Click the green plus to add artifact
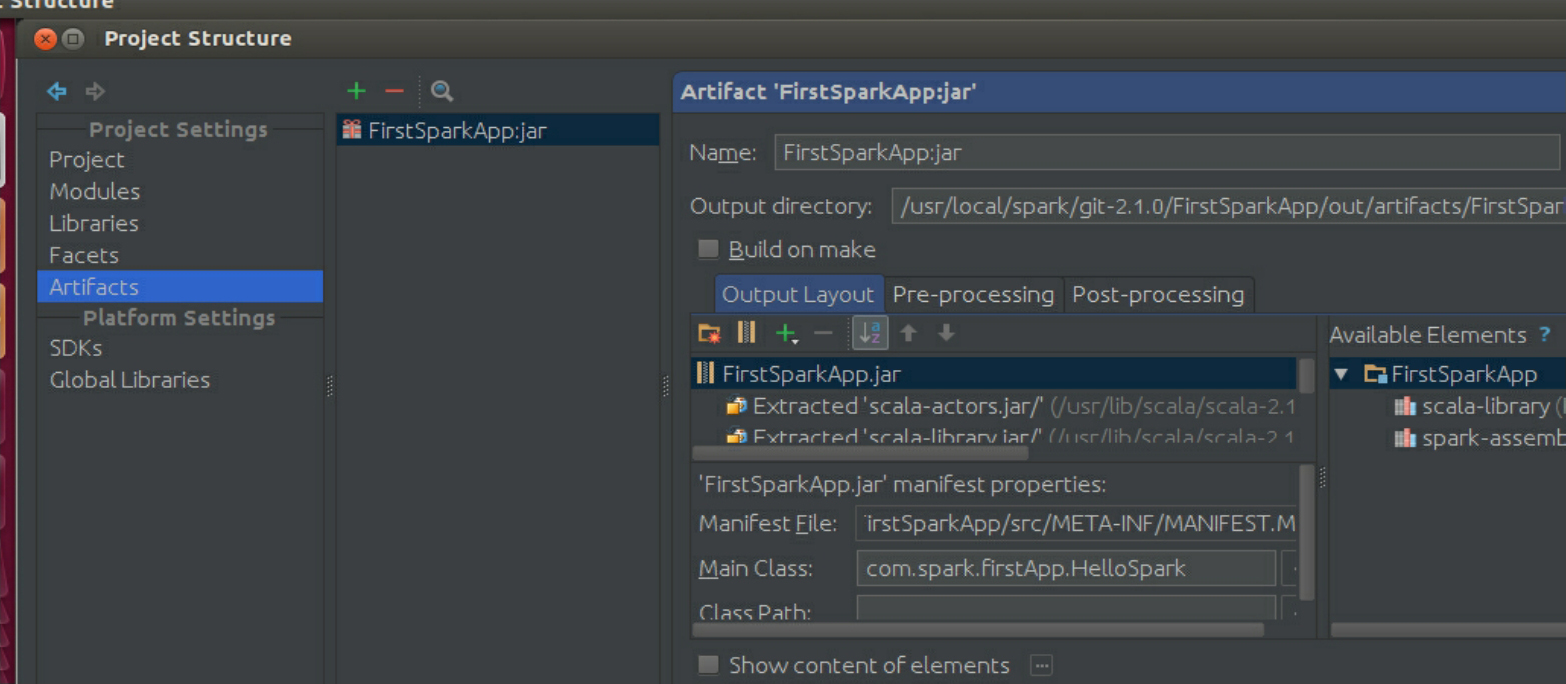Screen dimensions: 1566x684 (x=356, y=91)
